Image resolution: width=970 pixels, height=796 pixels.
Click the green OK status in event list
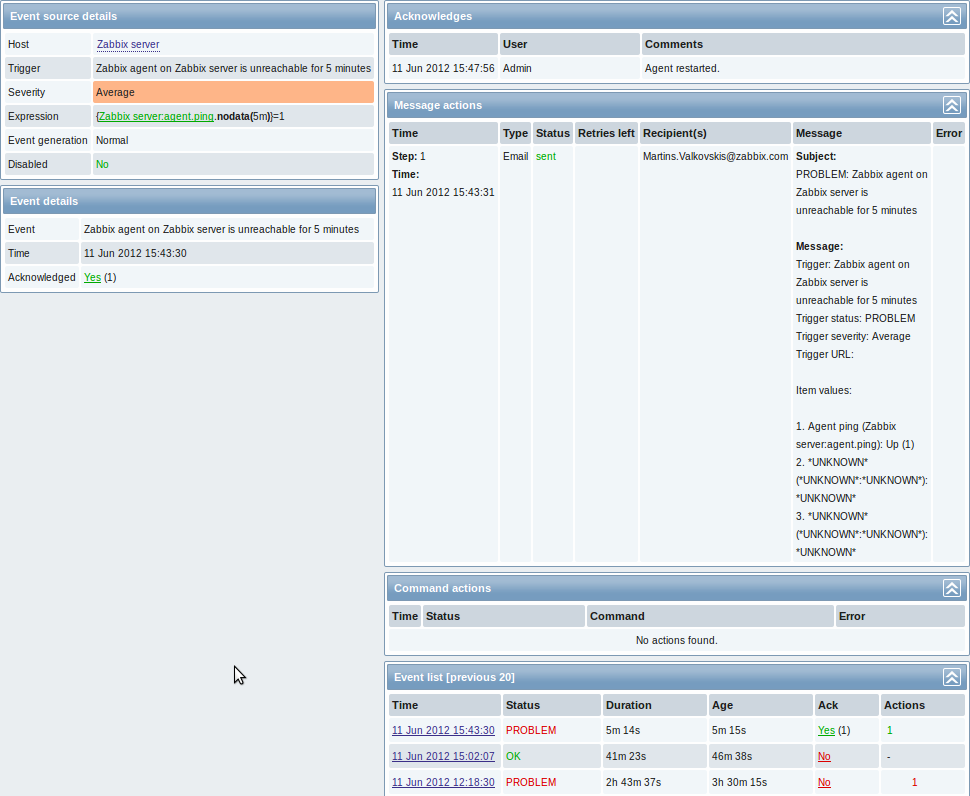(513, 756)
